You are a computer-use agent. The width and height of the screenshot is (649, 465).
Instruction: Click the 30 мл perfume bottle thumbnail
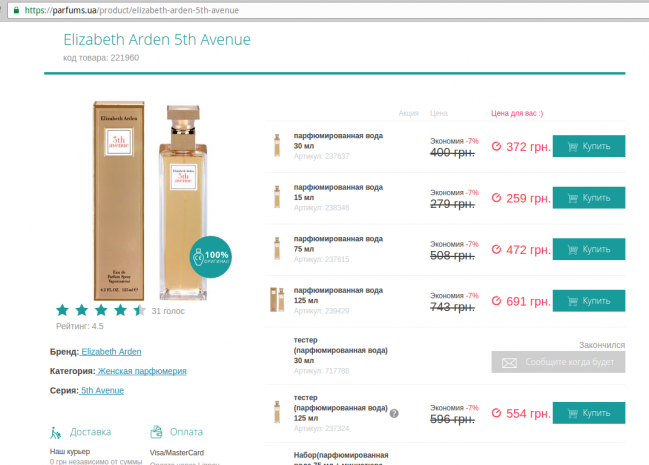coord(277,146)
